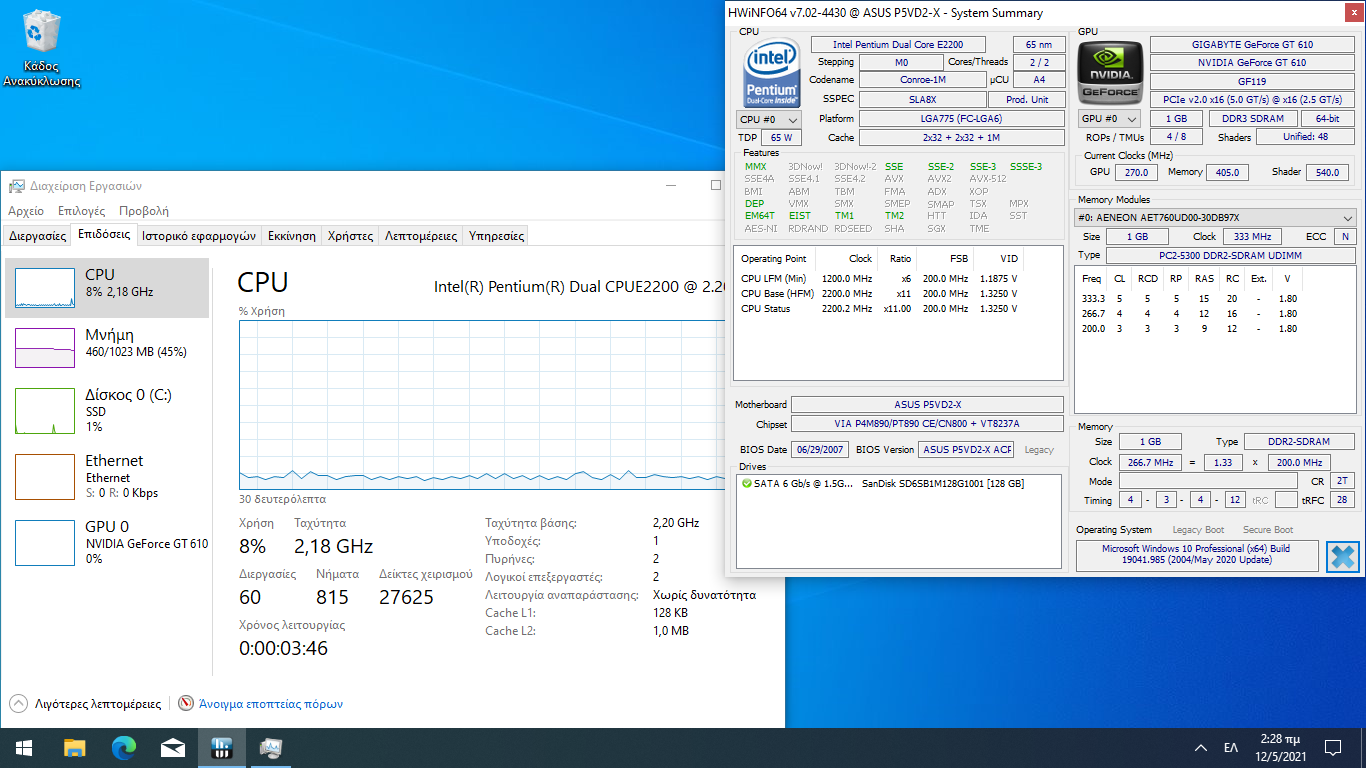Screen dimensions: 1366x768
Task: Open the notification center icon
Action: click(x=1332, y=747)
